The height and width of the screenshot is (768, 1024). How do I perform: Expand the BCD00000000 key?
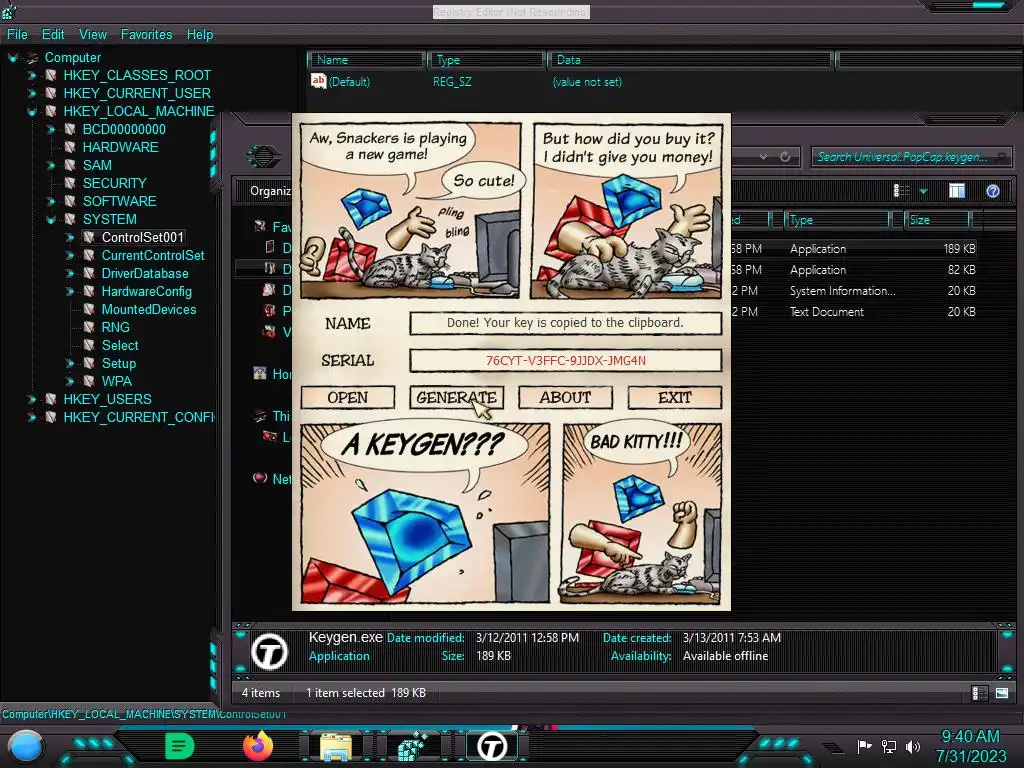pos(50,129)
